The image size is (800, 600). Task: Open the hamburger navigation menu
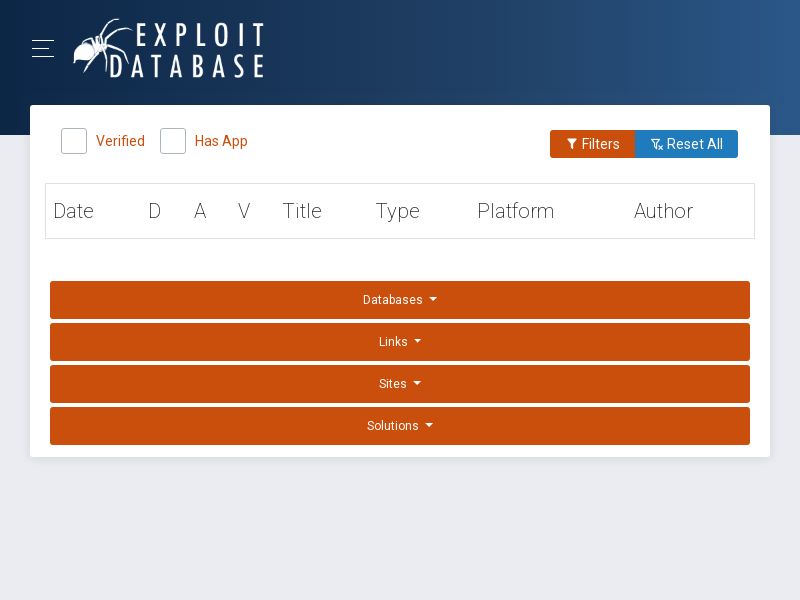click(x=43, y=48)
